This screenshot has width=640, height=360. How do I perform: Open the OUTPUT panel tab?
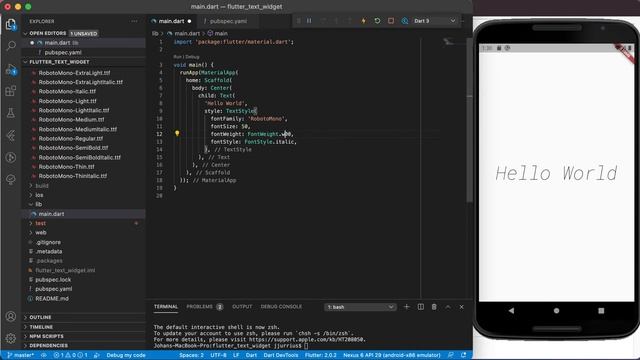coord(242,307)
